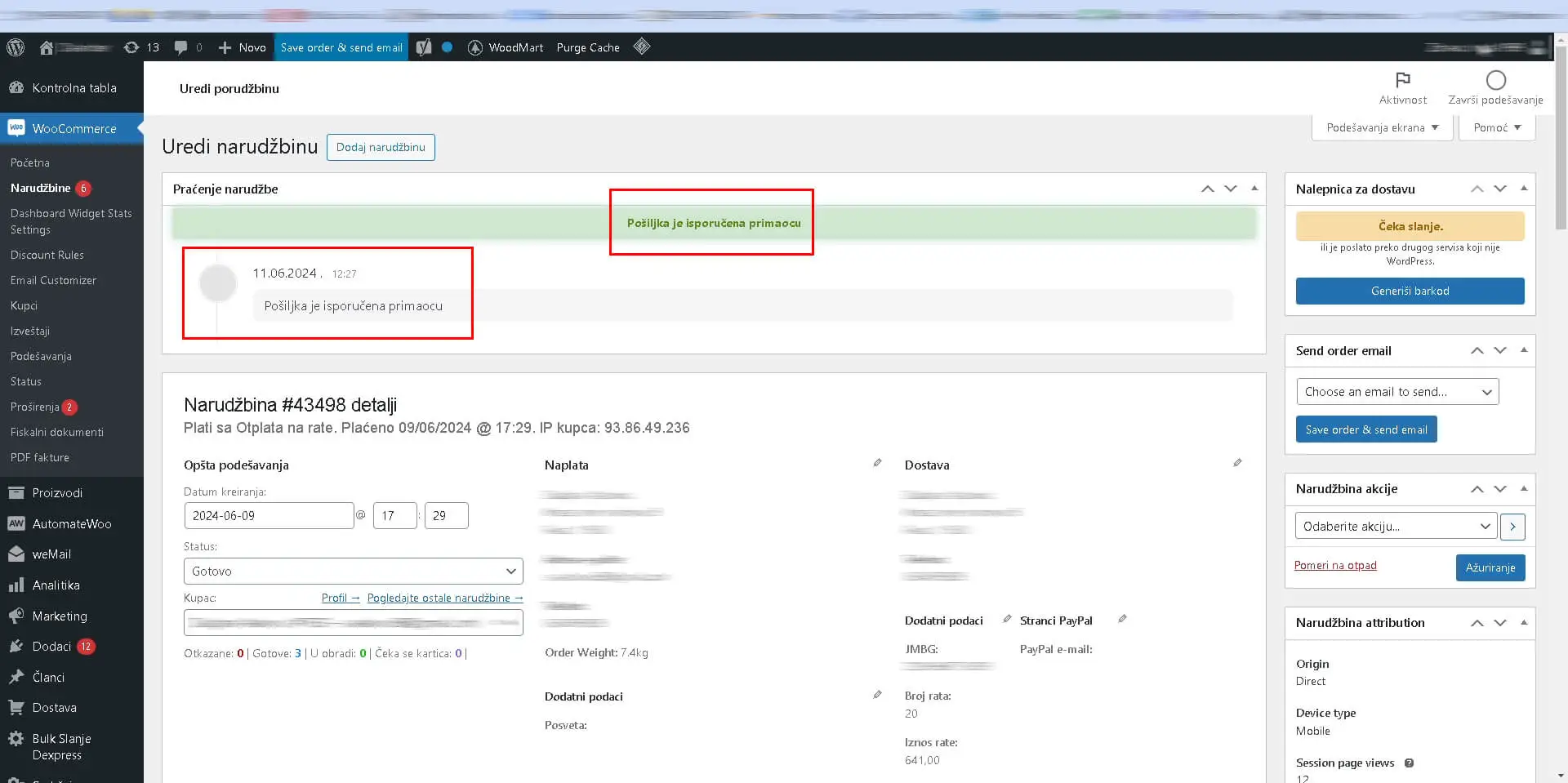Open Odaberite akciju dropdown
This screenshot has height=783, width=1568.
(1396, 527)
